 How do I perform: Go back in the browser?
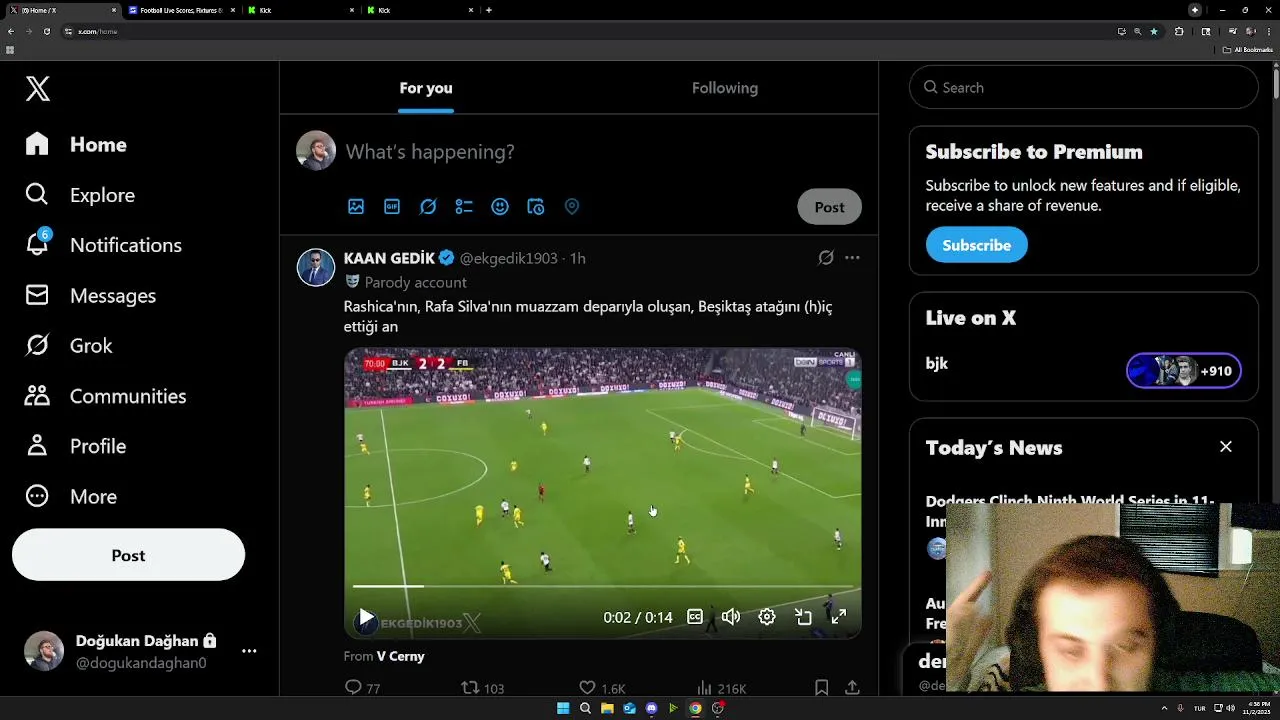(10, 31)
